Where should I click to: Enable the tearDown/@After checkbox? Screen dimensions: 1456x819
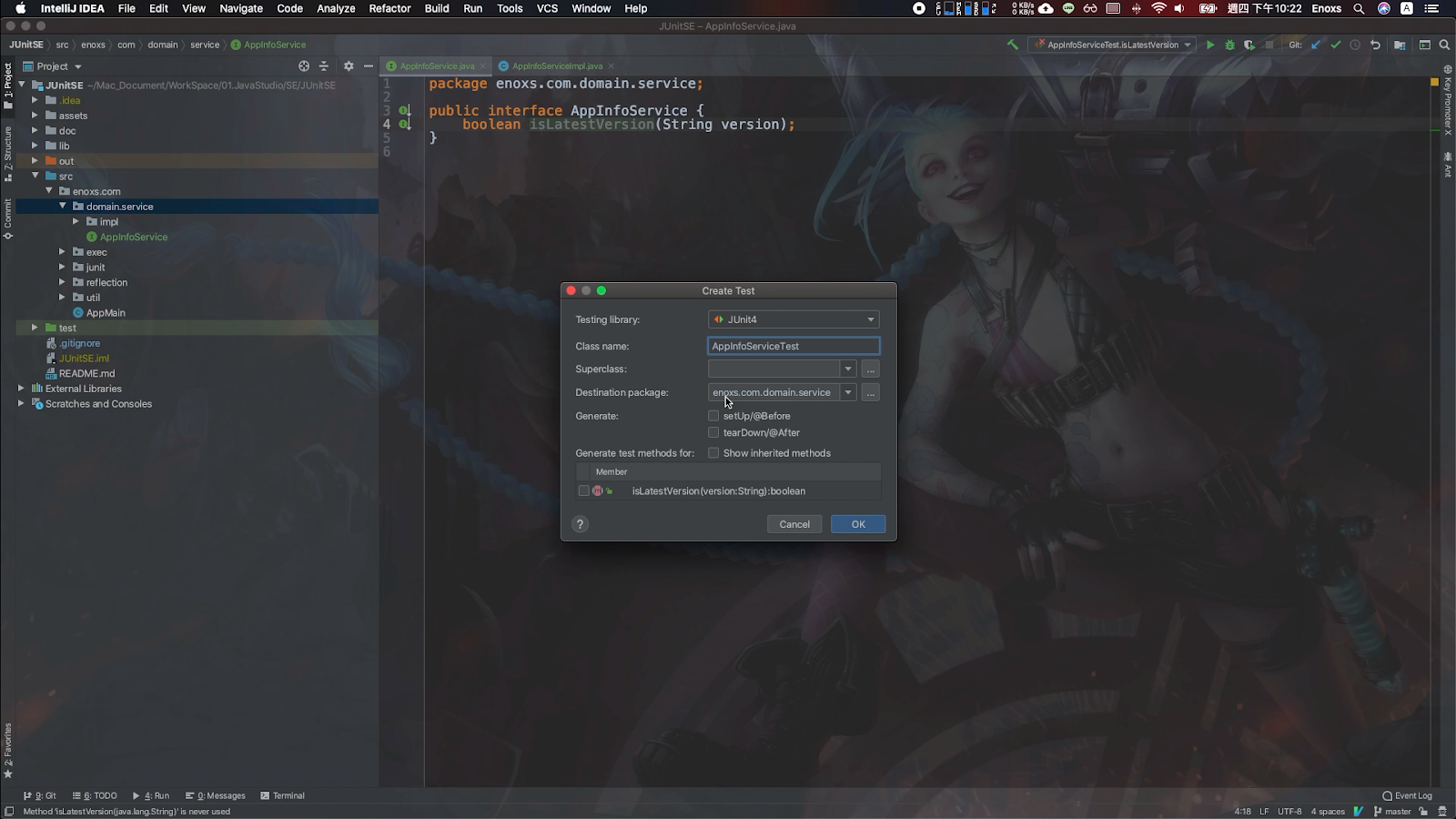coord(713,433)
